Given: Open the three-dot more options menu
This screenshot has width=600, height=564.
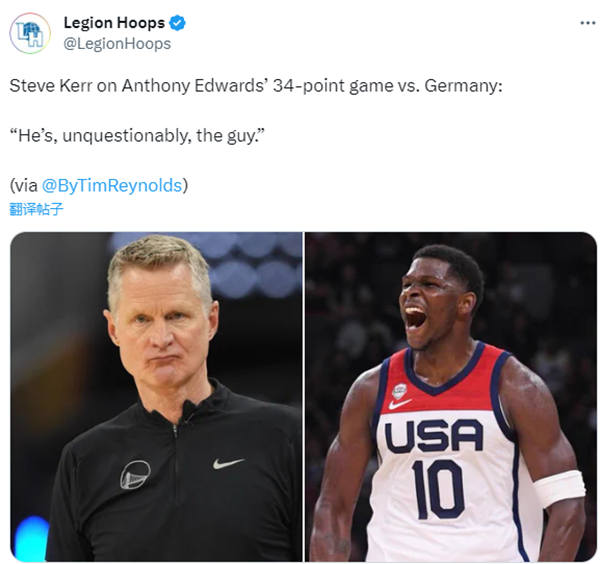Looking at the screenshot, I should (x=587, y=23).
